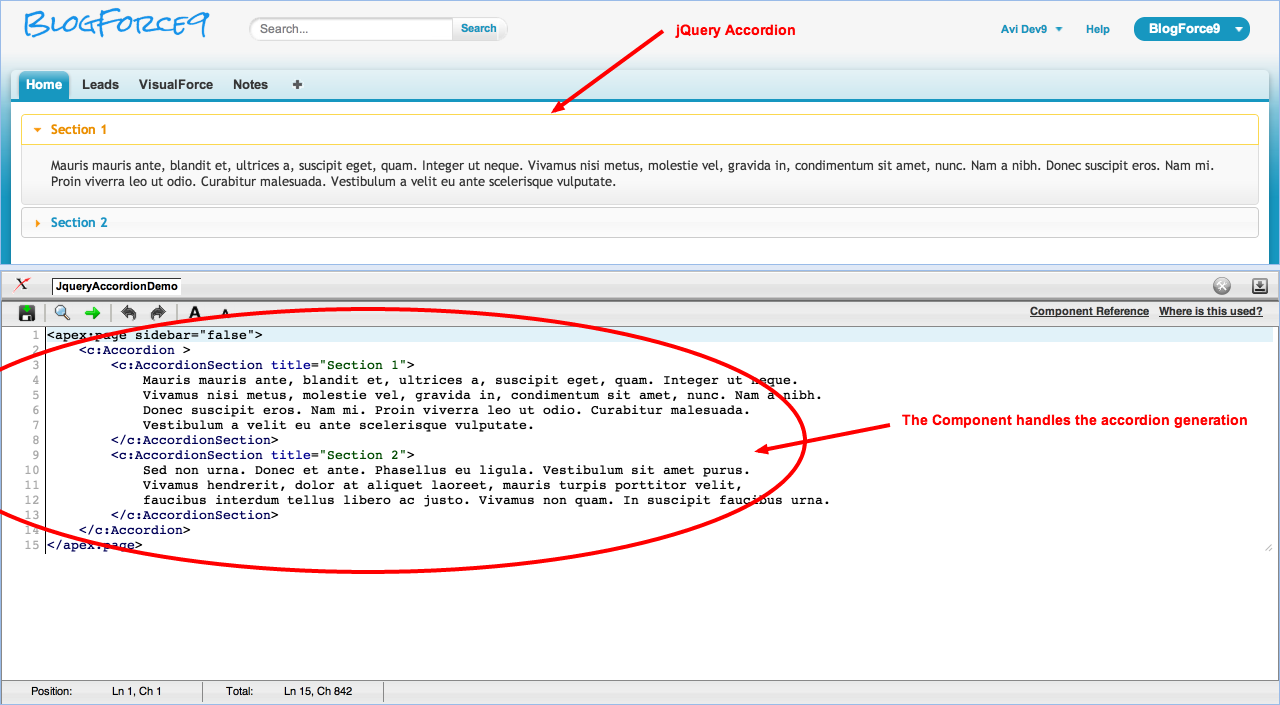Click the red X icon beside the page name
Screen dimensions: 1280x705
(x=22, y=284)
